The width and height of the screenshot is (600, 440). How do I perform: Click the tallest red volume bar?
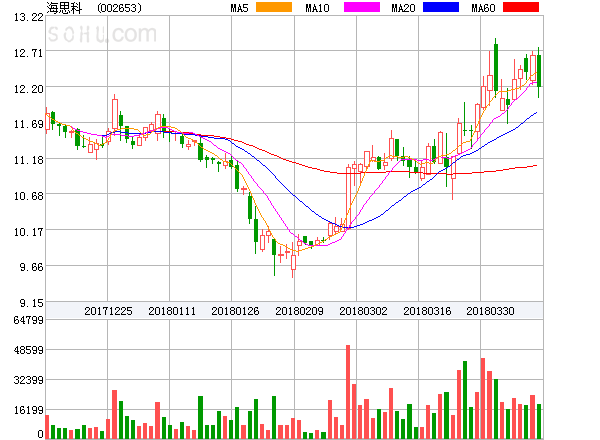(348, 392)
